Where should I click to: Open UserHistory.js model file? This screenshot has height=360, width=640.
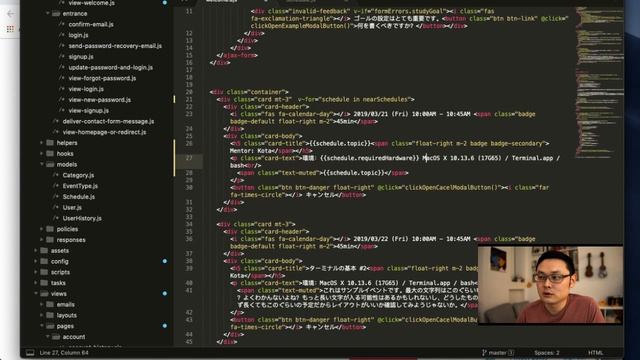pos(82,218)
